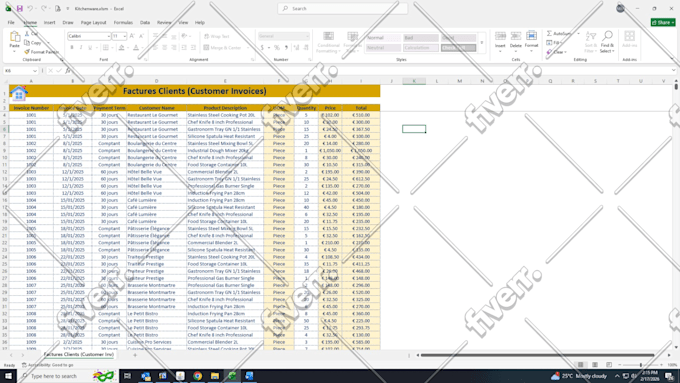This screenshot has width=680, height=383.
Task: Increase the font size
Action: 132,36
